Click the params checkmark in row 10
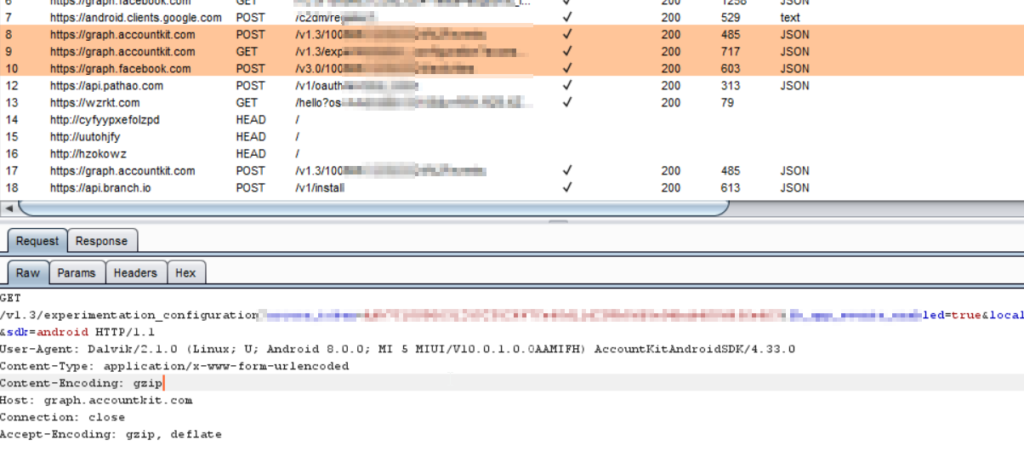The width and height of the screenshot is (1024, 469). [568, 68]
